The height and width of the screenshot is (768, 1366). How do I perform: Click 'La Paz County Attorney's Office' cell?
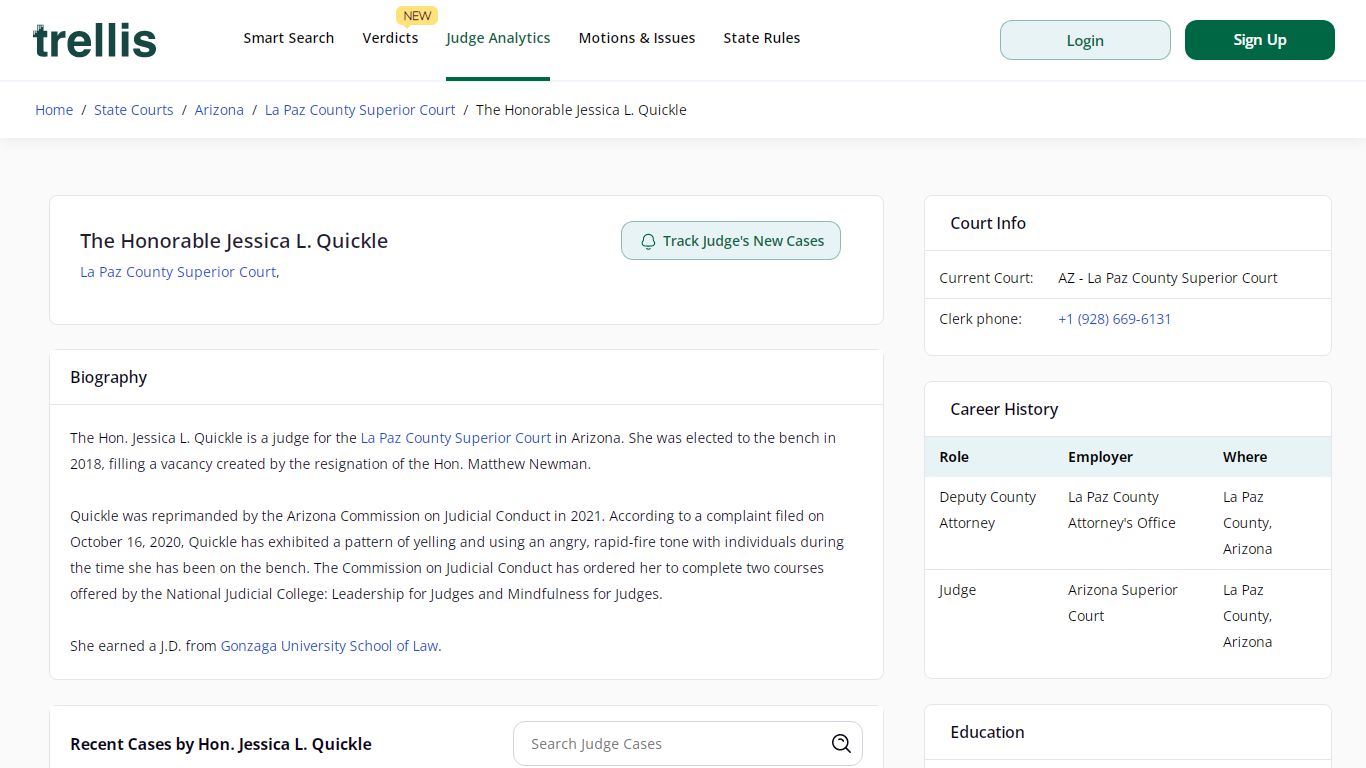pyautogui.click(x=1122, y=510)
